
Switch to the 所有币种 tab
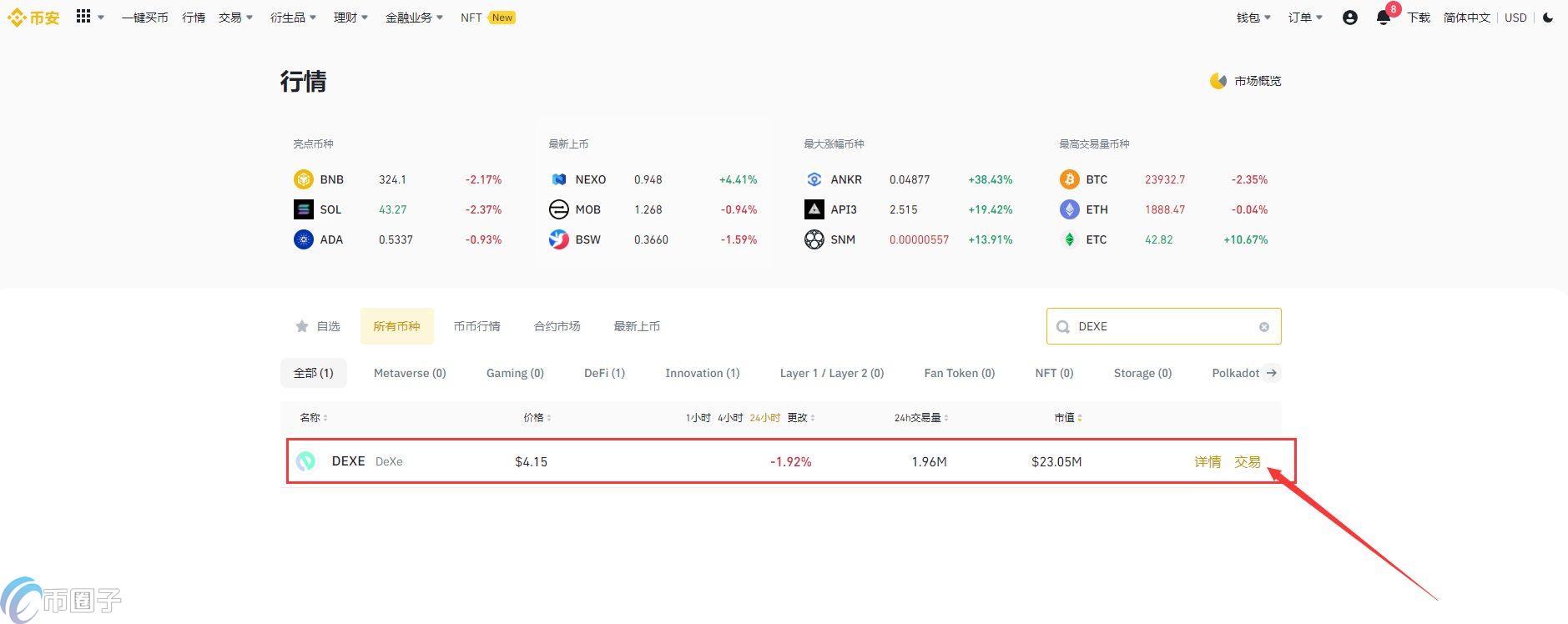pos(396,326)
